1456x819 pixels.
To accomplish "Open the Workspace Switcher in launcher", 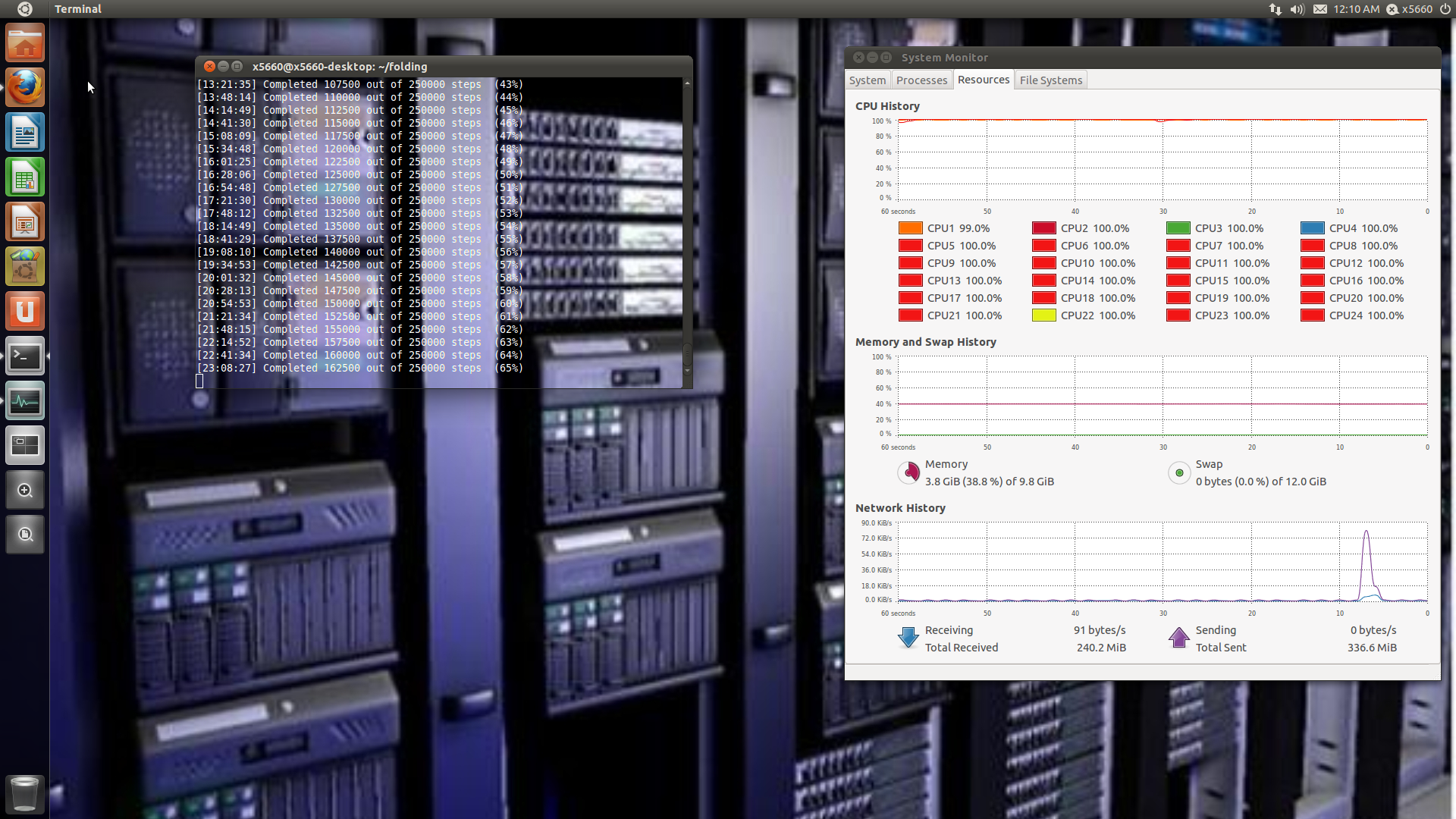I will [x=25, y=446].
